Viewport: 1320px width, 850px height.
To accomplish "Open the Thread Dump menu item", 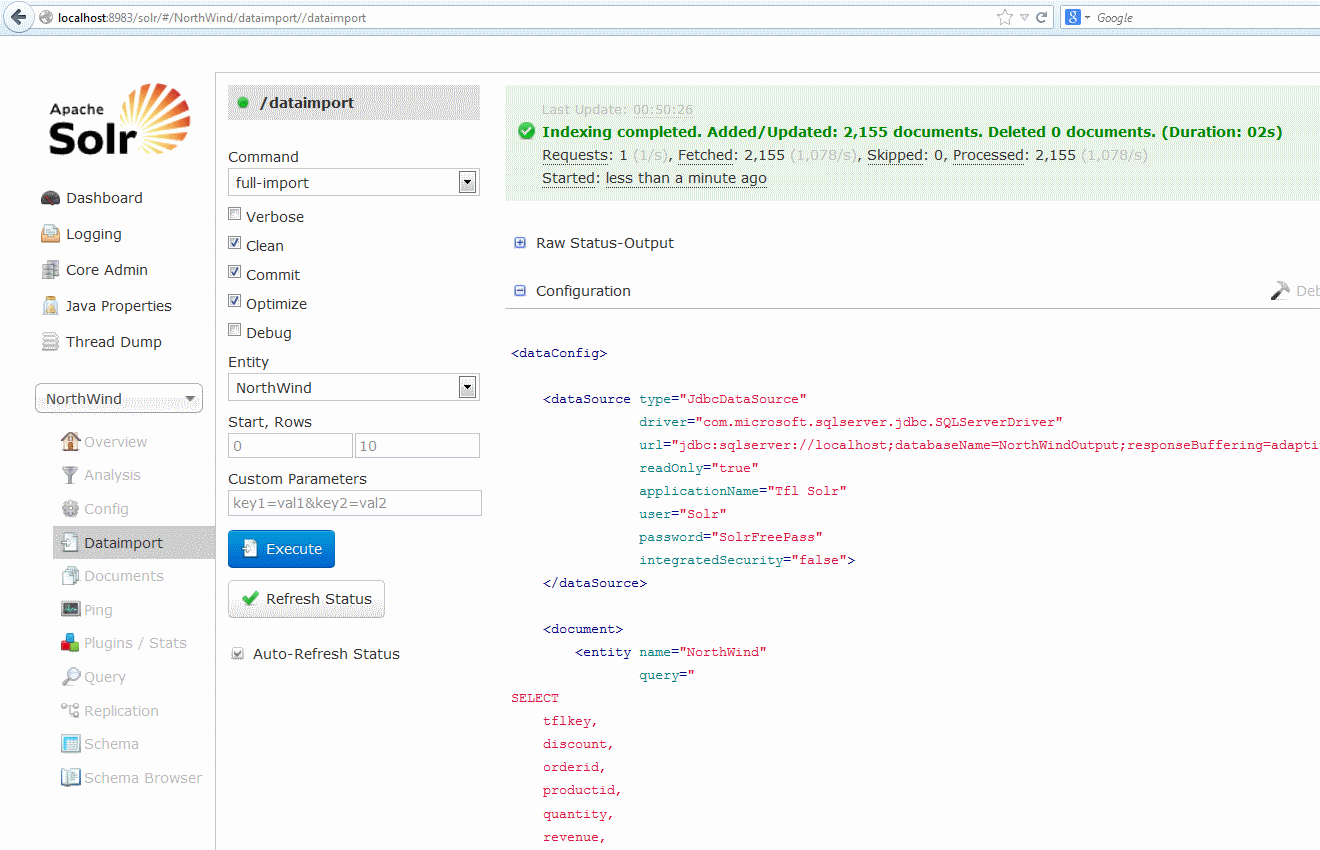I will 114,342.
